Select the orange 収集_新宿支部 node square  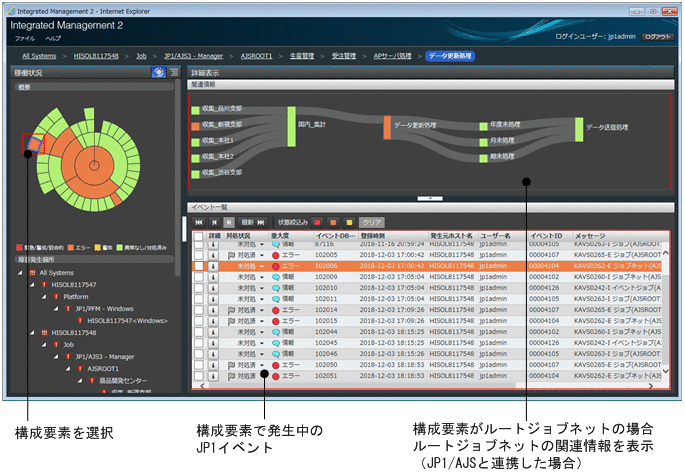click(x=195, y=126)
